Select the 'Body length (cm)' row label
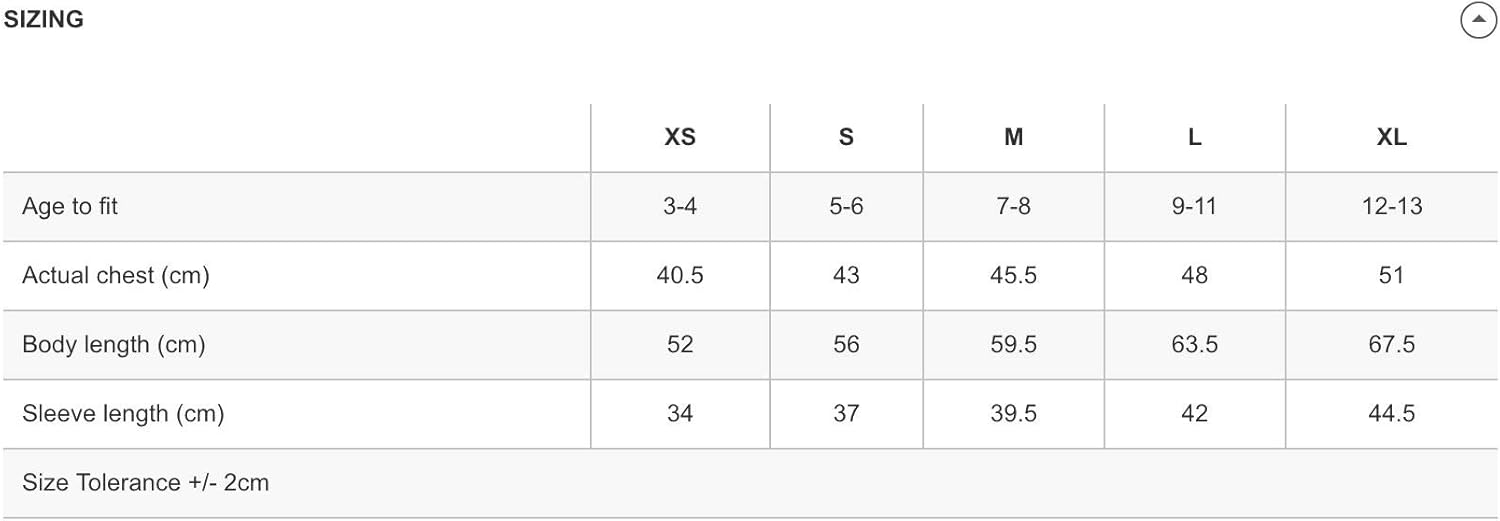 [114, 345]
